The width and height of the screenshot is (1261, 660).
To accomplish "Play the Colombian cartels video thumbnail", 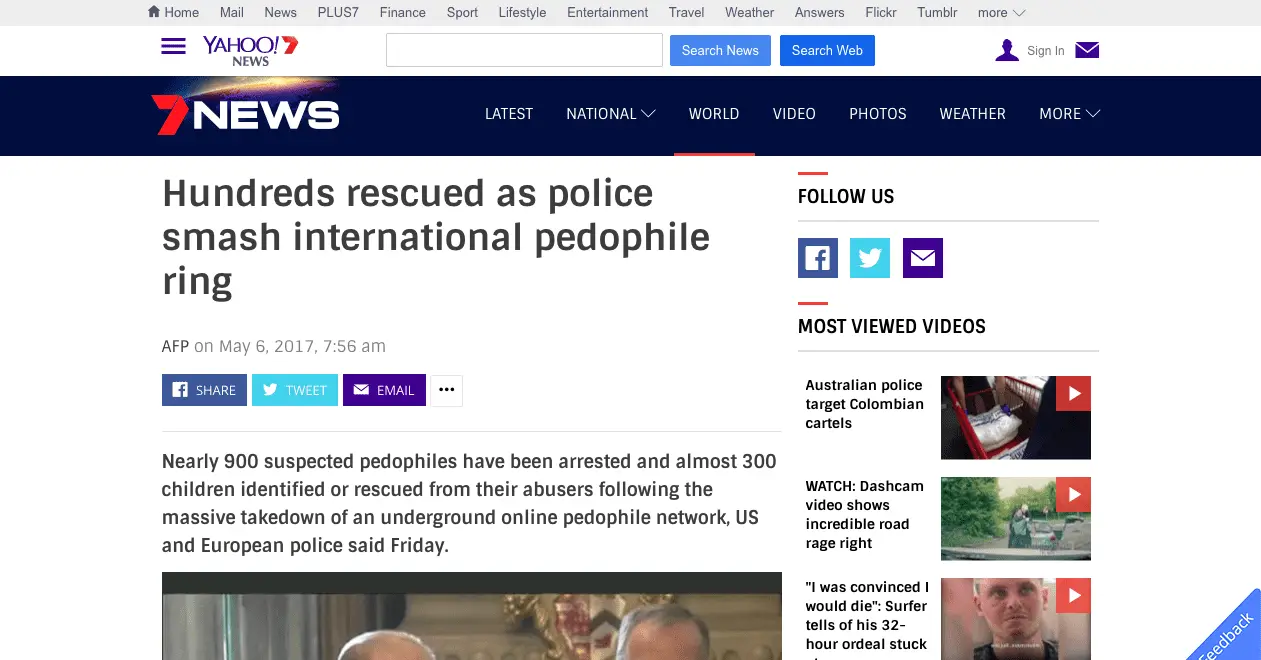I will coord(1015,417).
